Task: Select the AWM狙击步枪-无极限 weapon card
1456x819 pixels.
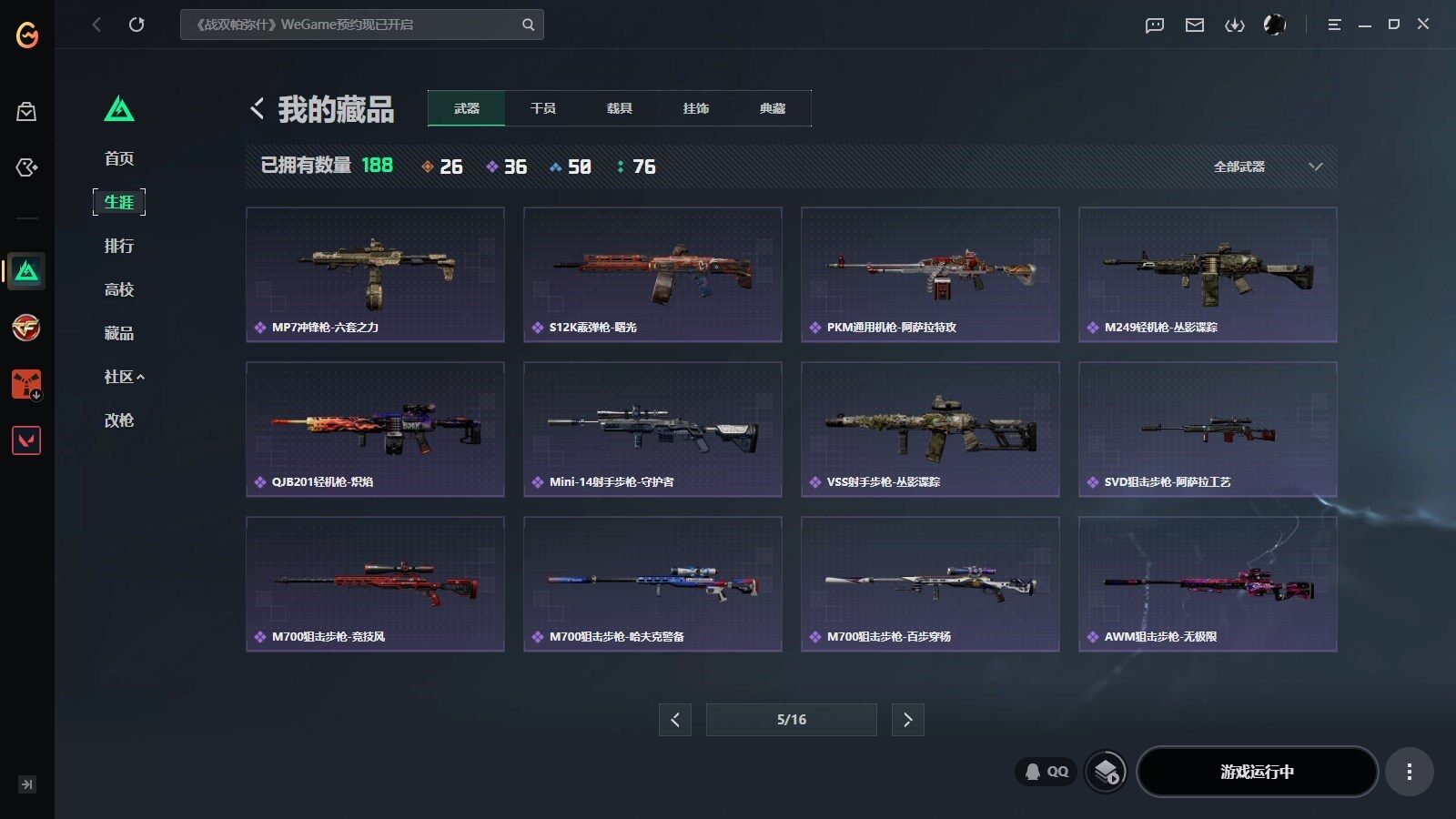Action: click(1208, 584)
